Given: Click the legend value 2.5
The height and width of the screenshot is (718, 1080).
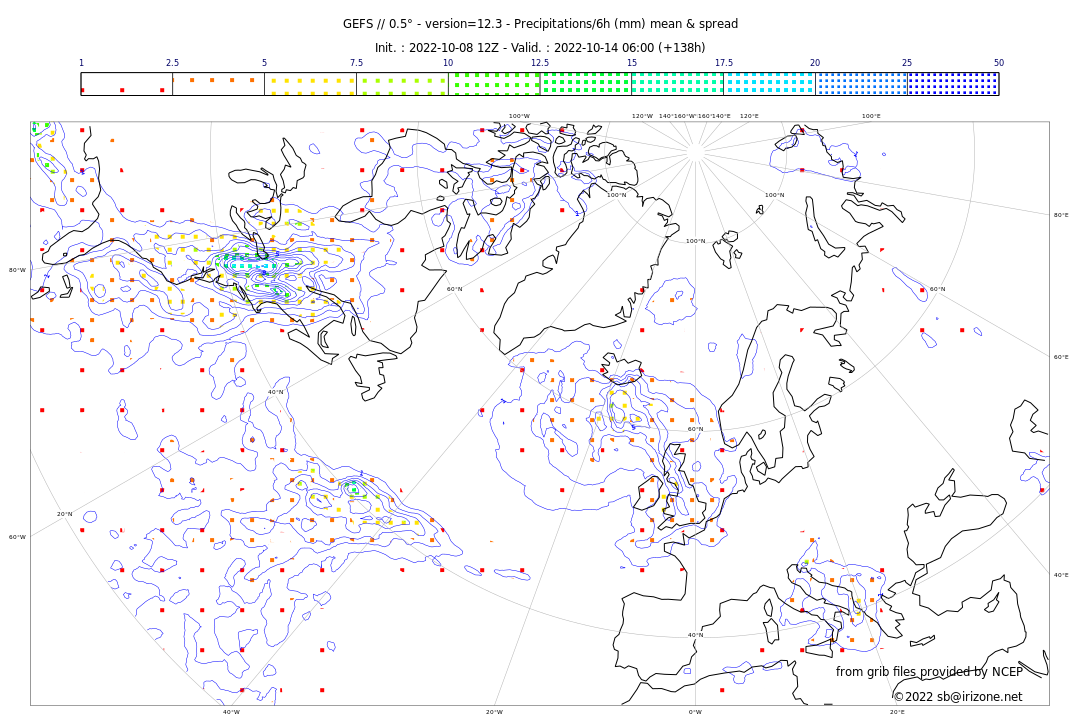Looking at the screenshot, I should click(x=172, y=63).
